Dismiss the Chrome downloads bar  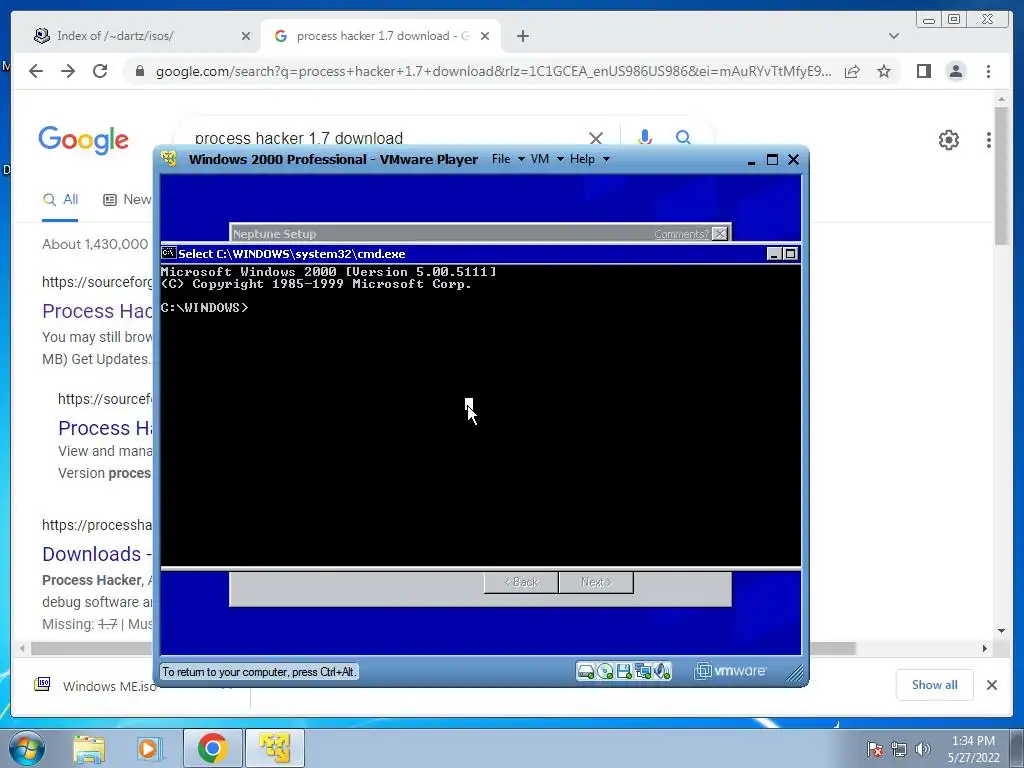[991, 684]
